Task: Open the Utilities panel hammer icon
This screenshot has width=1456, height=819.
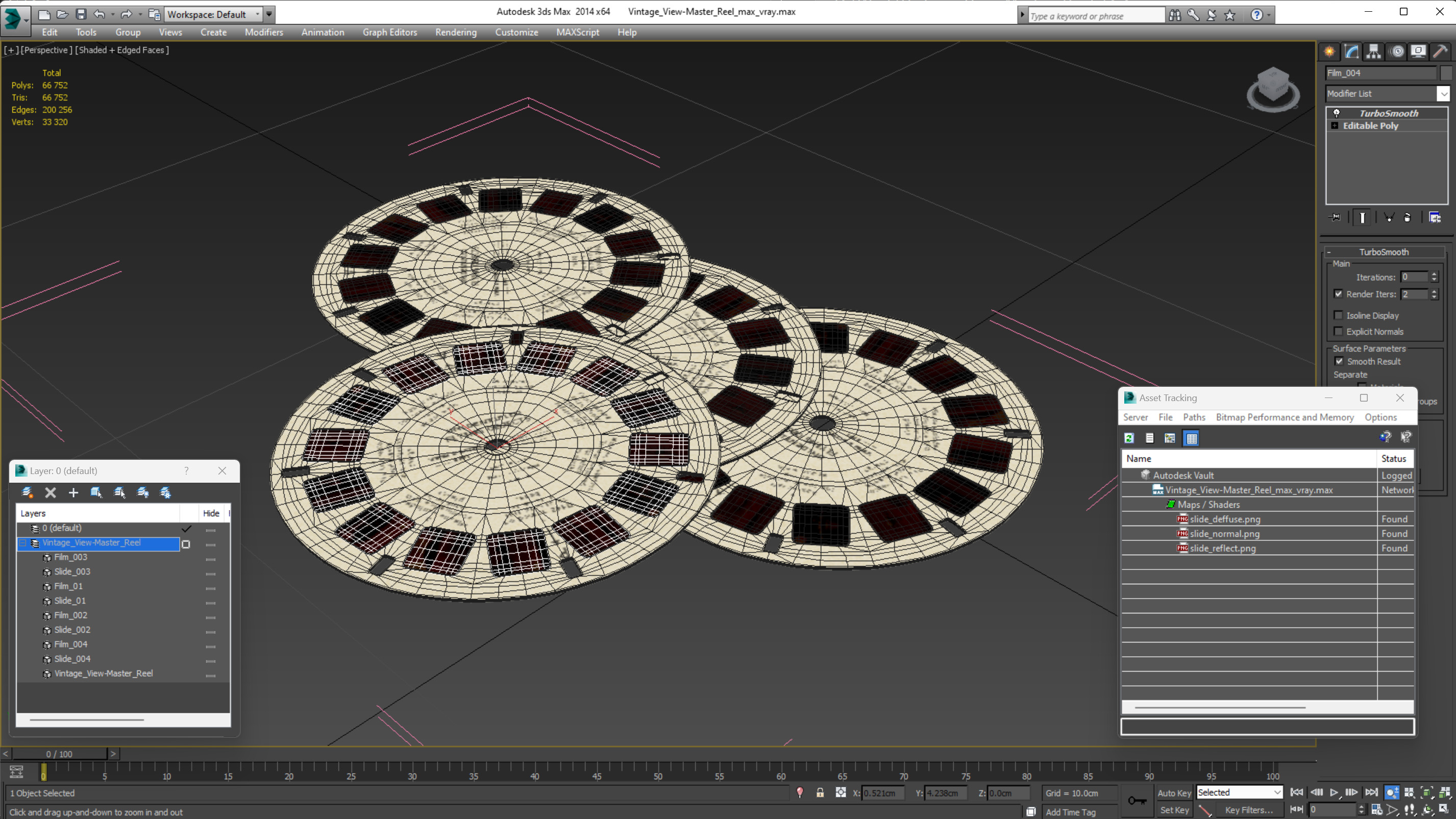Action: click(x=1440, y=52)
